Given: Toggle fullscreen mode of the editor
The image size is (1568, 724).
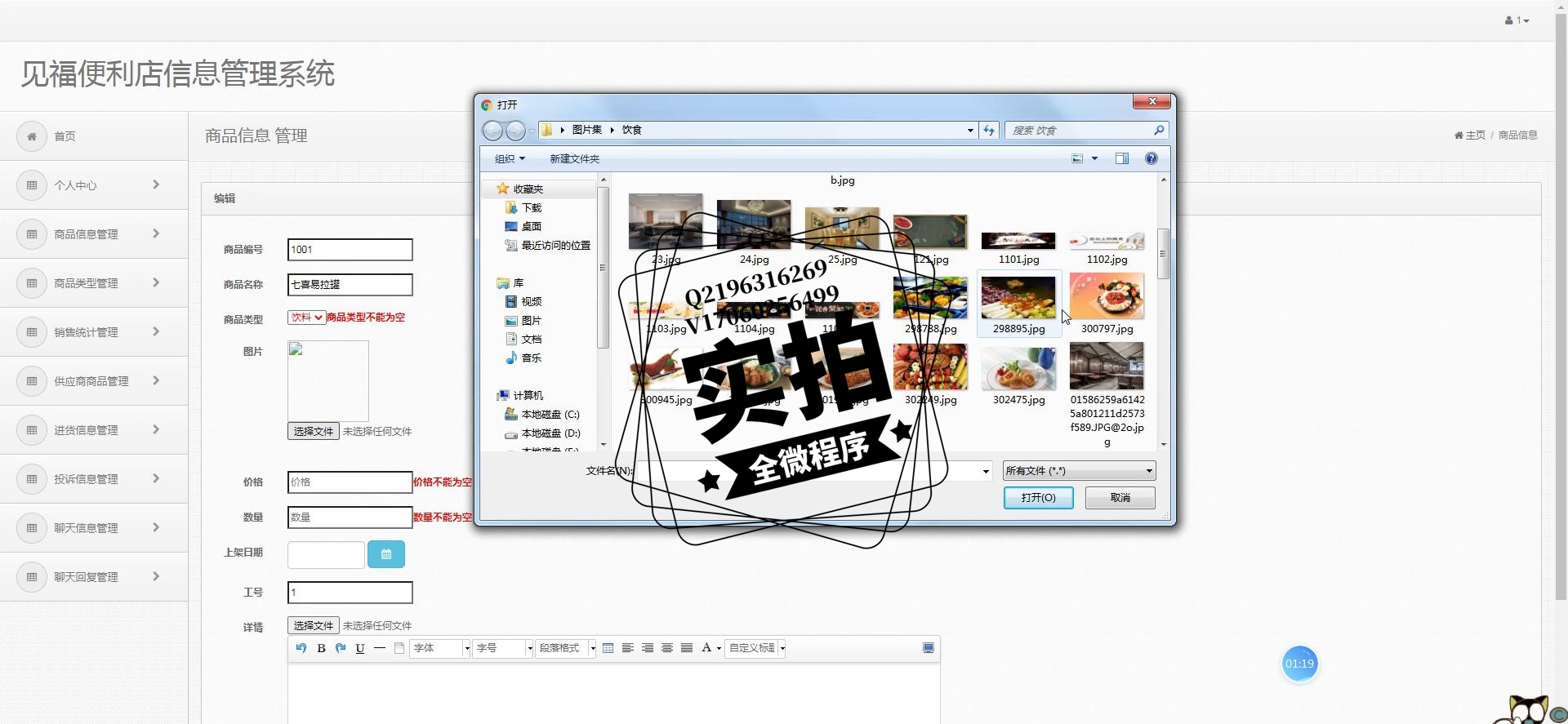Looking at the screenshot, I should pos(929,648).
